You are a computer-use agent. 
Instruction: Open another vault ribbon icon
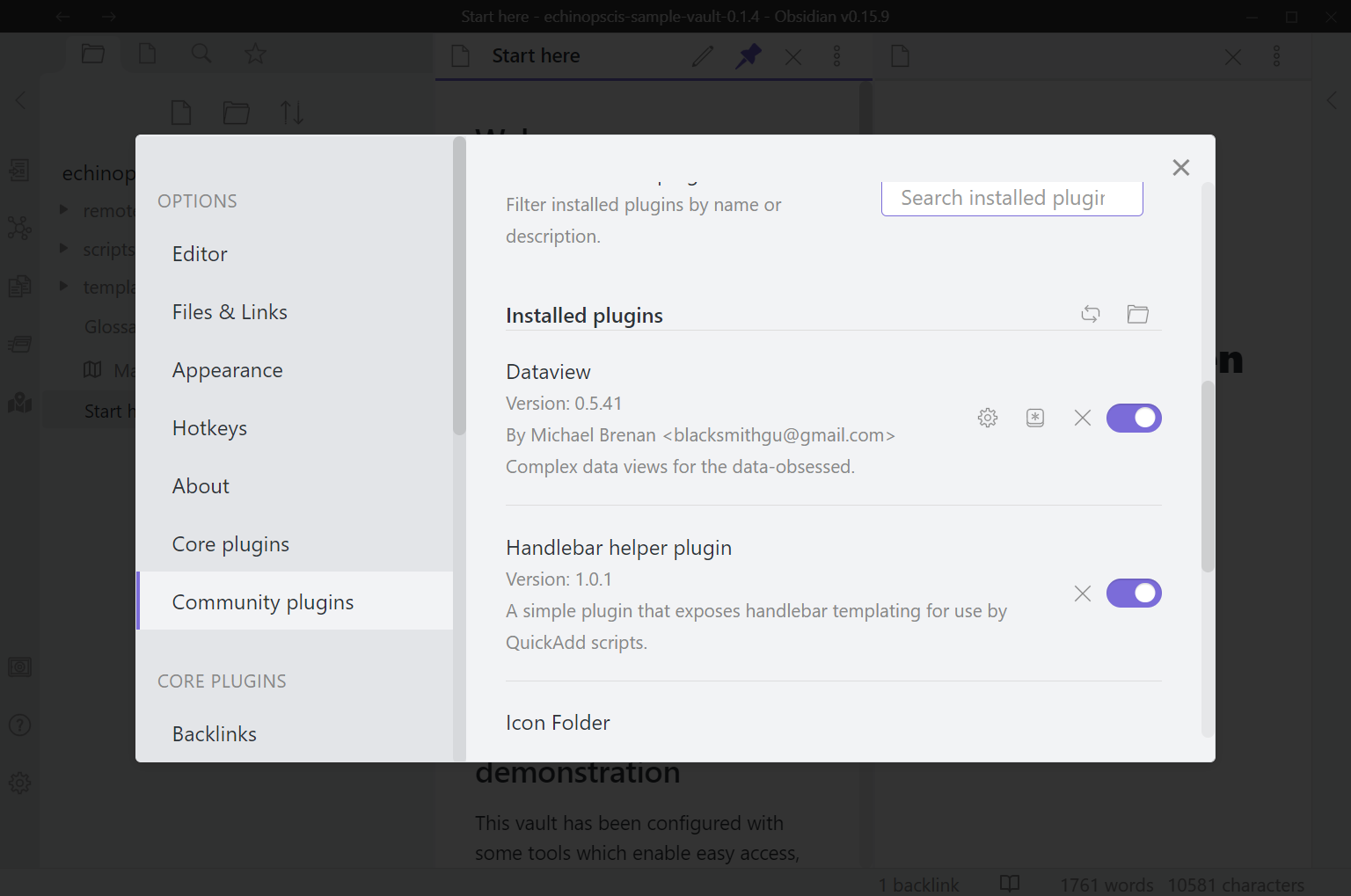[19, 667]
